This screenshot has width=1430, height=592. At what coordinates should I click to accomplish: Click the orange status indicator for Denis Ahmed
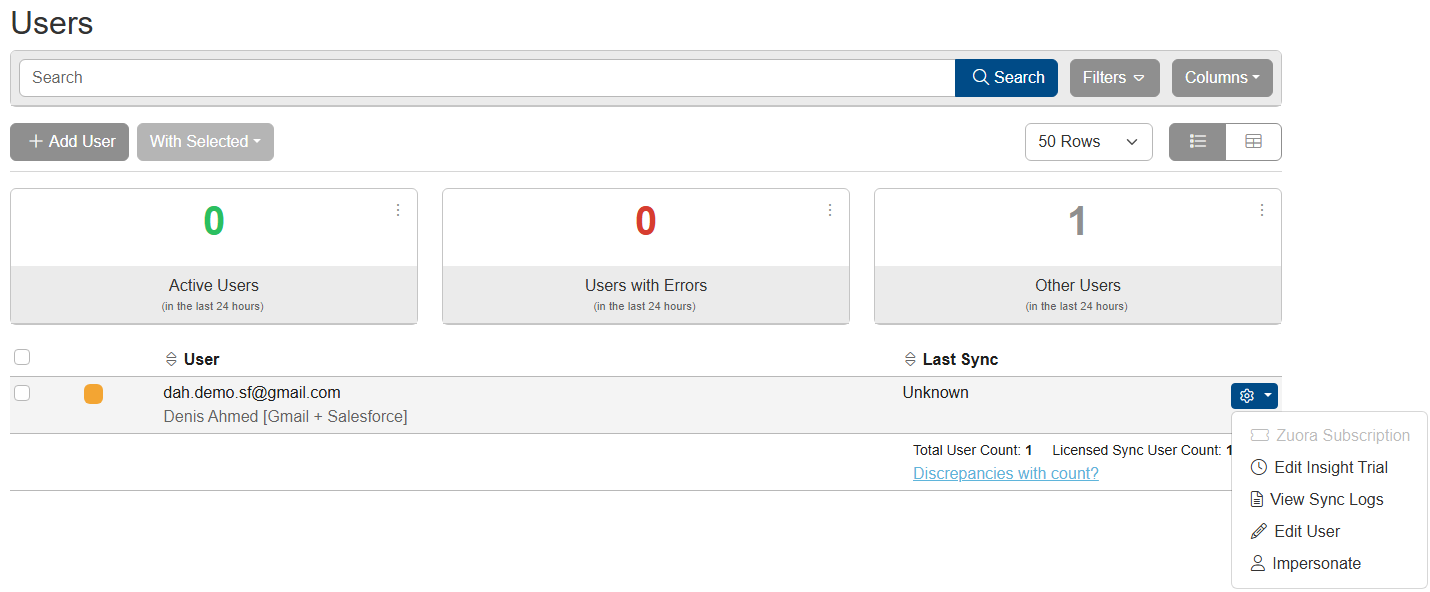click(x=93, y=394)
